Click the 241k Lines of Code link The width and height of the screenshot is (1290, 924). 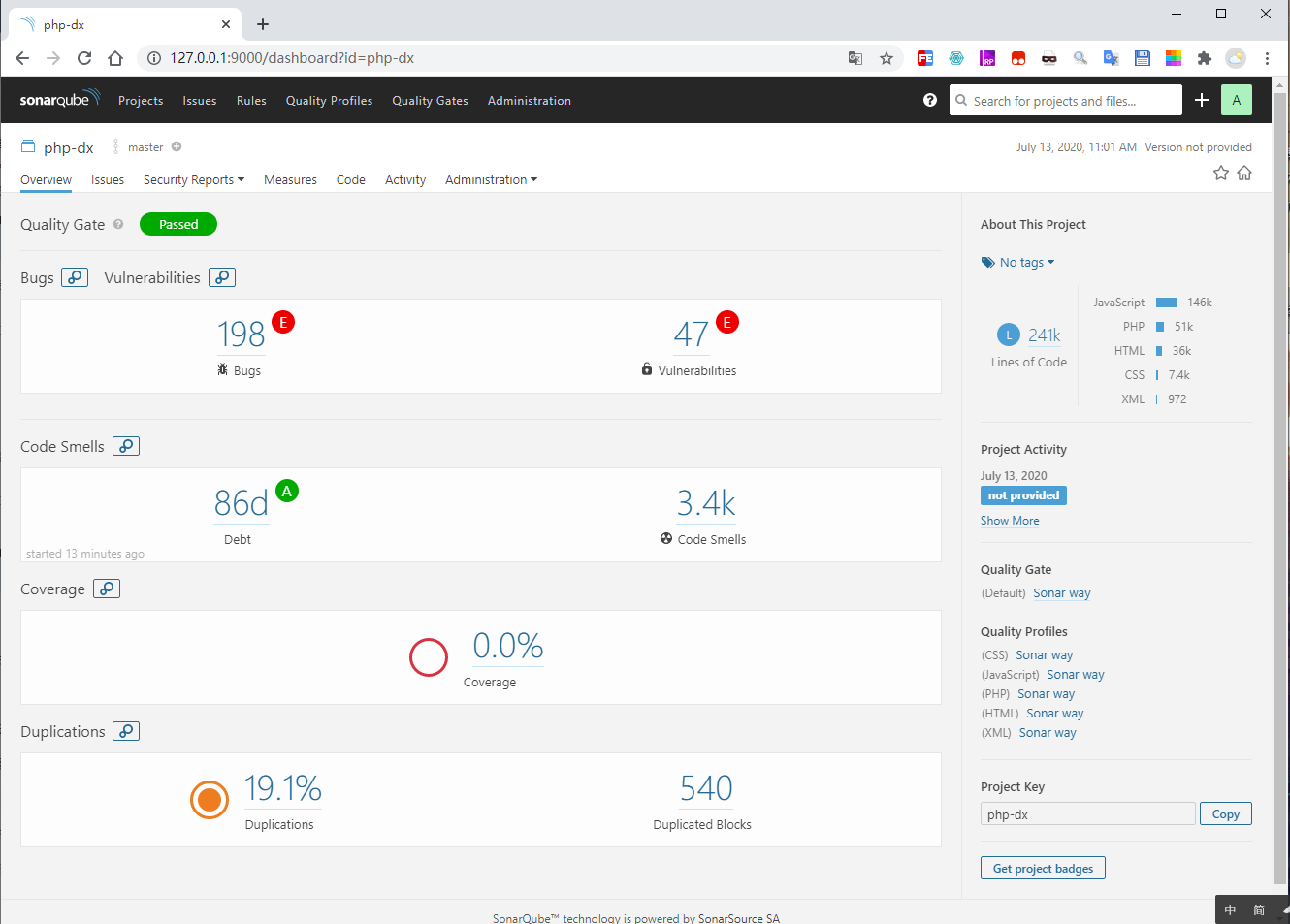coord(1045,335)
